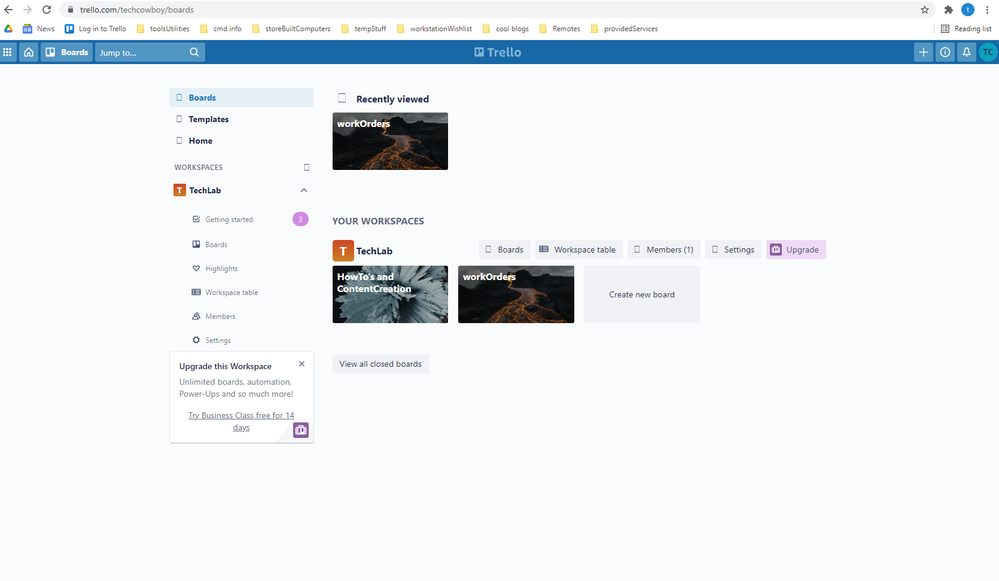Open the TC account avatar menu
999x581 pixels.
point(988,52)
